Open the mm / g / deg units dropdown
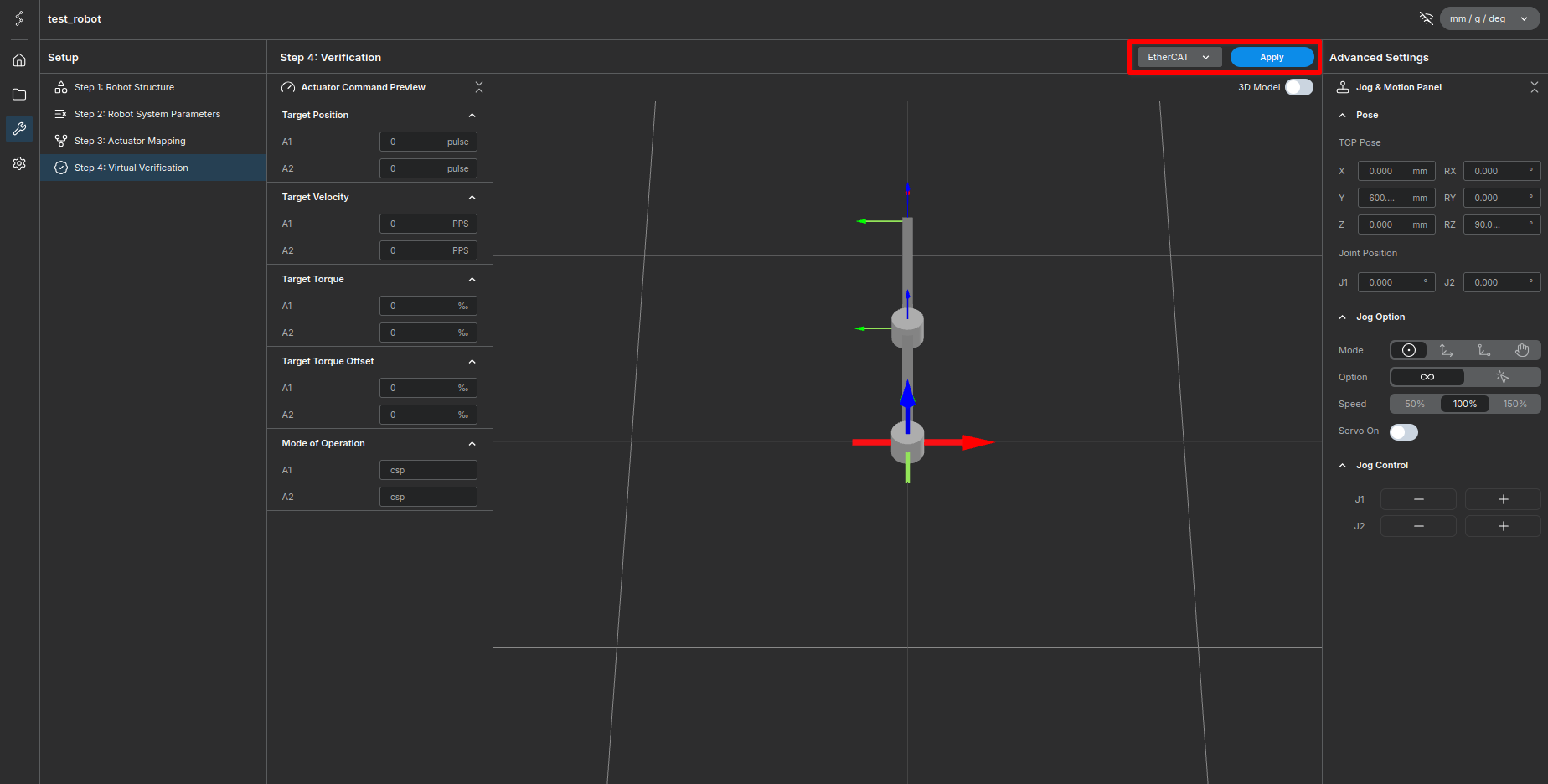 (x=1489, y=18)
